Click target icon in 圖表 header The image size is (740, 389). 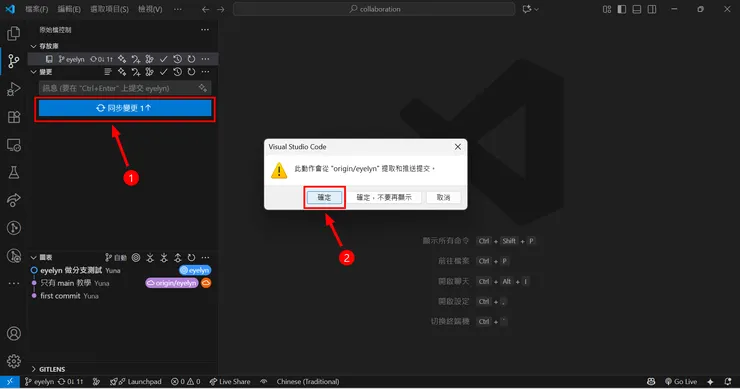pos(136,257)
